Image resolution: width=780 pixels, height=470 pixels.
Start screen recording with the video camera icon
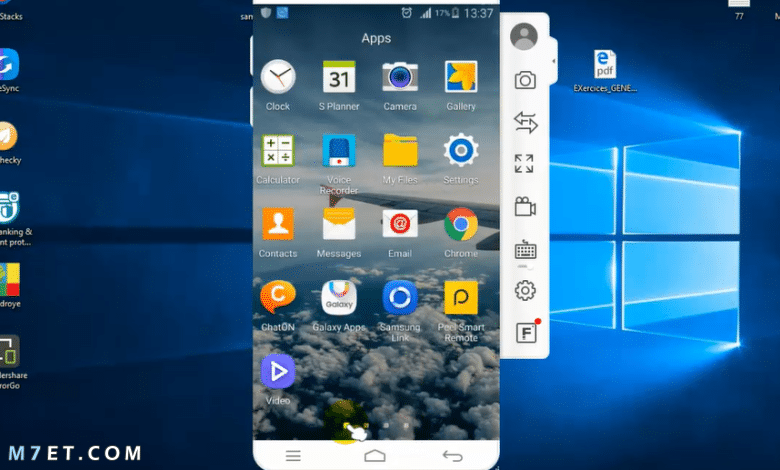click(525, 206)
